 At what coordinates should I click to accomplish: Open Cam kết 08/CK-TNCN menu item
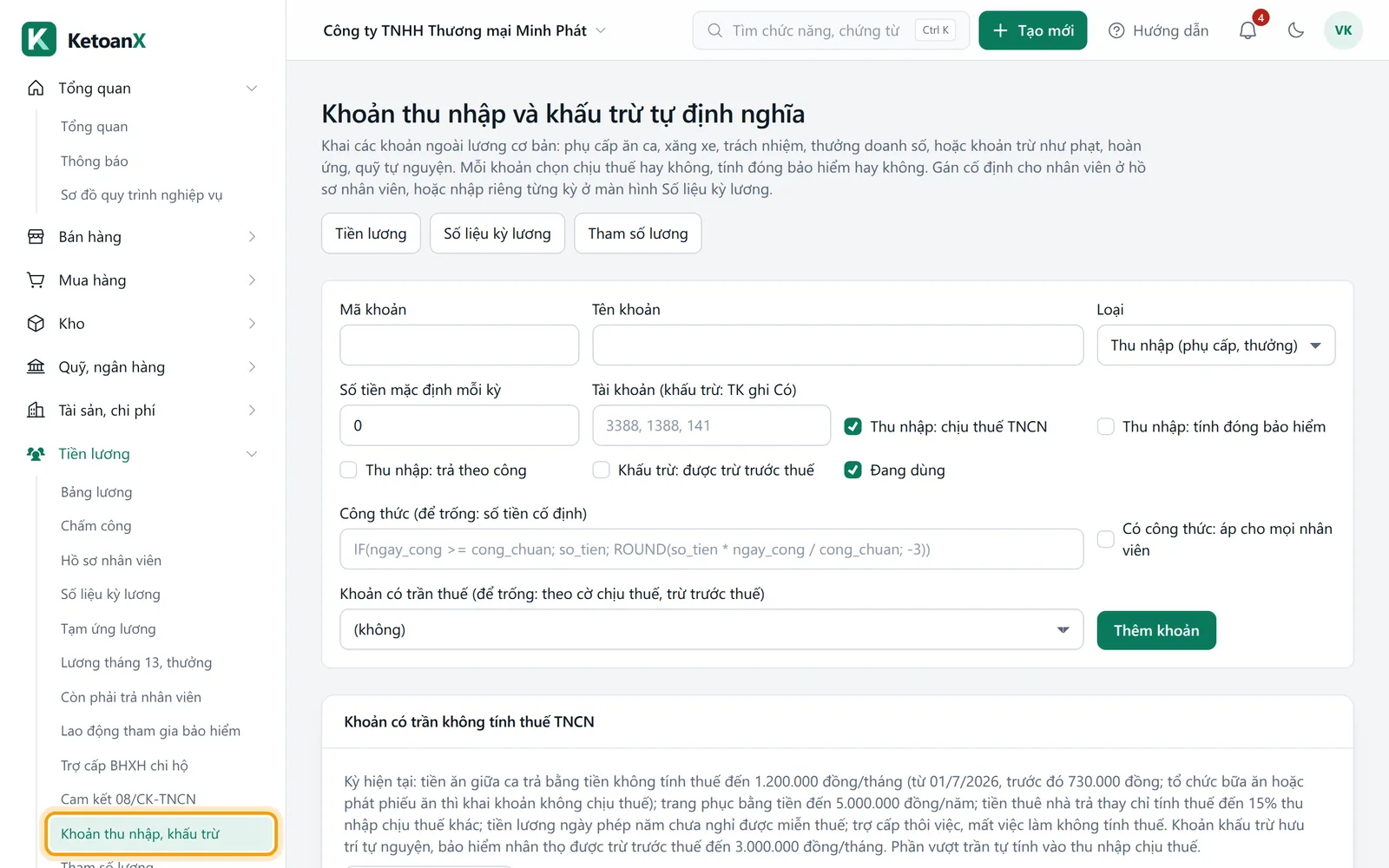[x=128, y=799]
